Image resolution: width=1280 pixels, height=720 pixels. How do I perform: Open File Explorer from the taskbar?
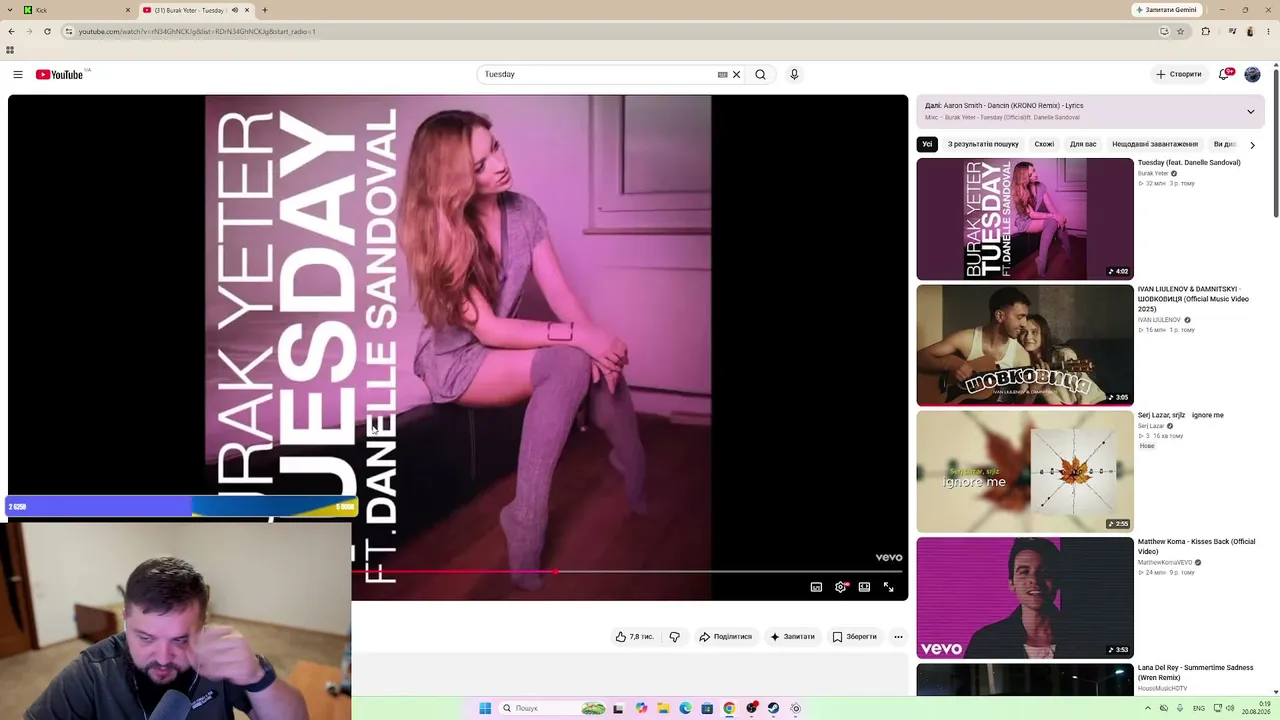[663, 708]
